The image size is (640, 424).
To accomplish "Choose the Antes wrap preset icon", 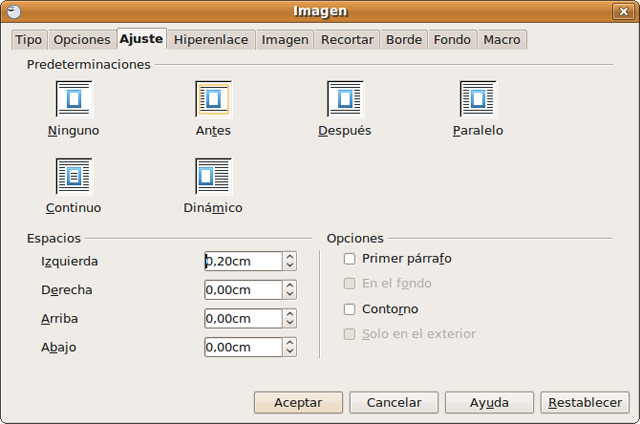I will tap(213, 99).
